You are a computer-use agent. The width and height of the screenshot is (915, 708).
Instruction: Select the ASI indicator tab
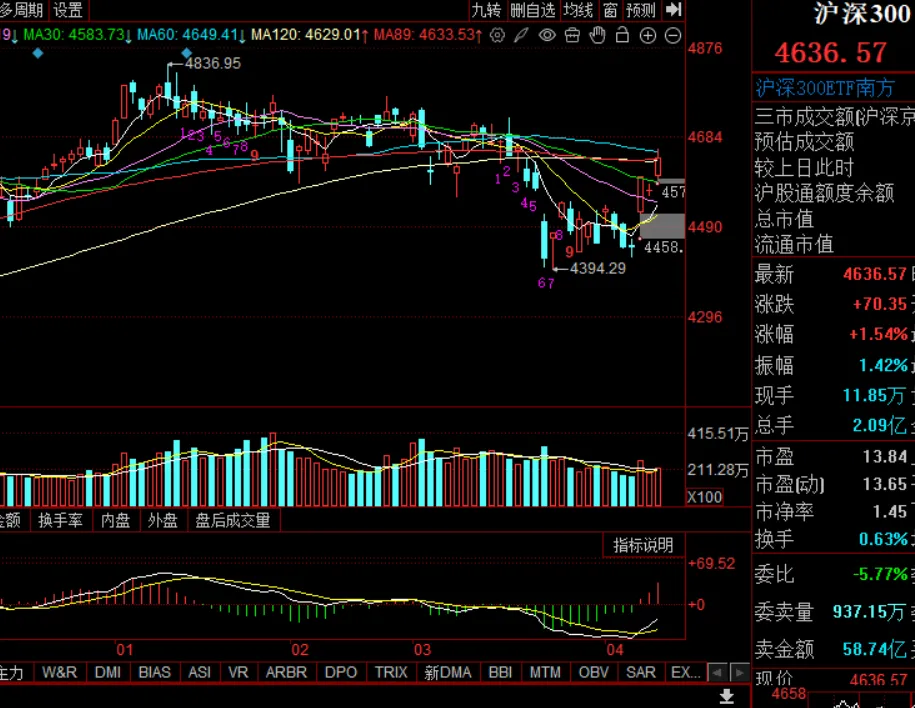click(x=200, y=672)
